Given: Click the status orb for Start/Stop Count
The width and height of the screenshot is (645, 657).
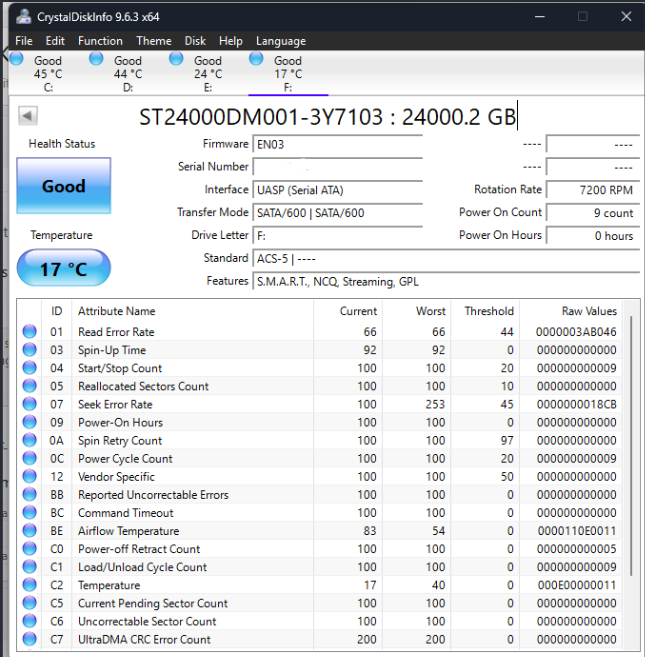Looking at the screenshot, I should pyautogui.click(x=29, y=367).
